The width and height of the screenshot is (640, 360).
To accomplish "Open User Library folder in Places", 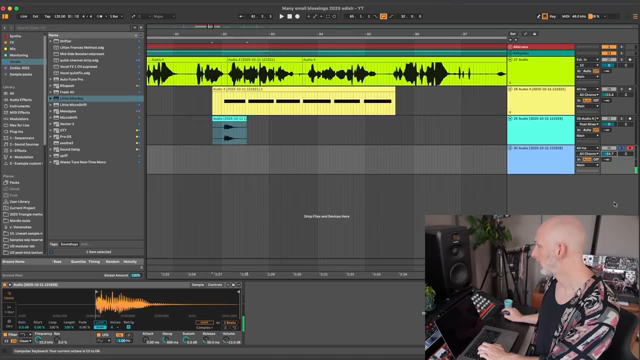I will (20, 202).
